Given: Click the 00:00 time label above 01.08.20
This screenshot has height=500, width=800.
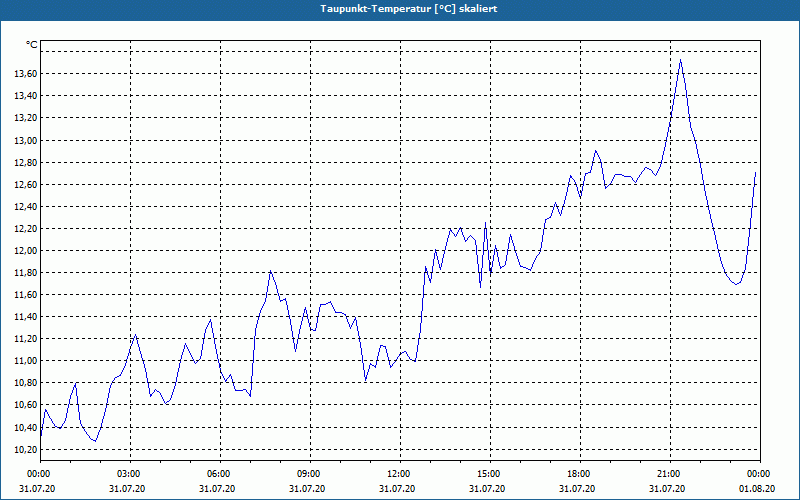Looking at the screenshot, I should [x=758, y=474].
